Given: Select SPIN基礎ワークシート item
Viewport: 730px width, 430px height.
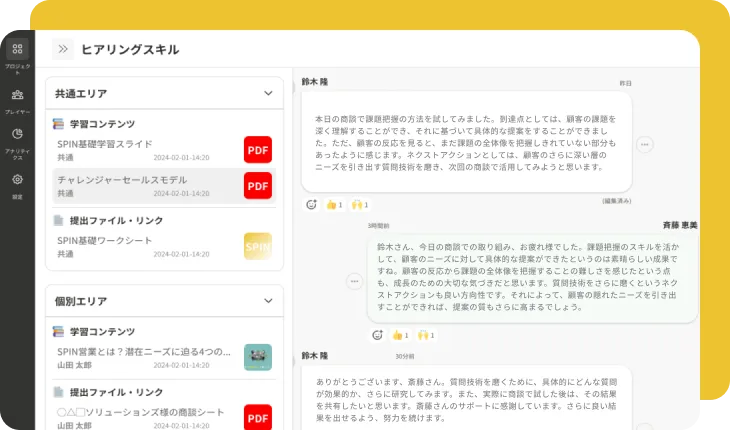Looking at the screenshot, I should (164, 247).
